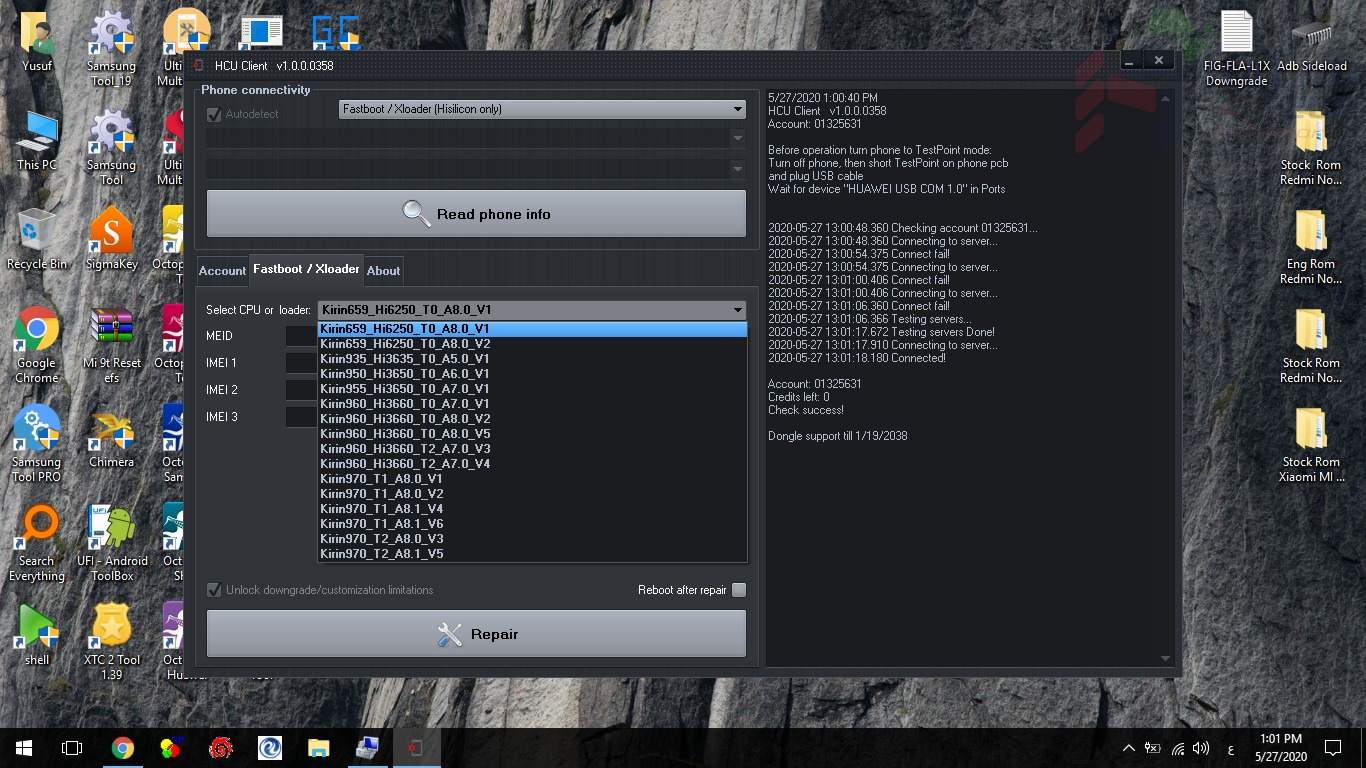Click the input language indicator in tray
The image size is (1366, 768).
(x=1230, y=748)
